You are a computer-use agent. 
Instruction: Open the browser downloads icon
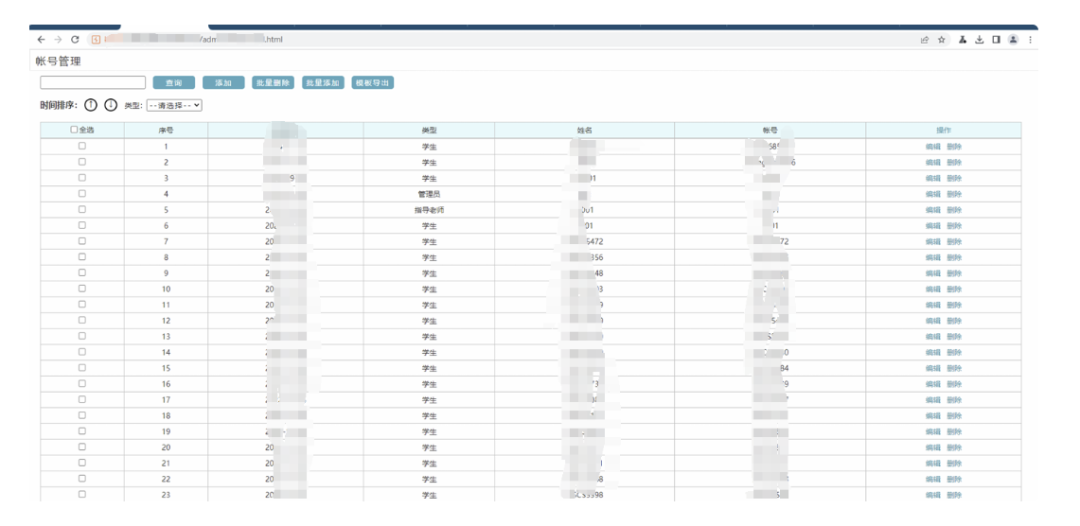click(x=979, y=40)
